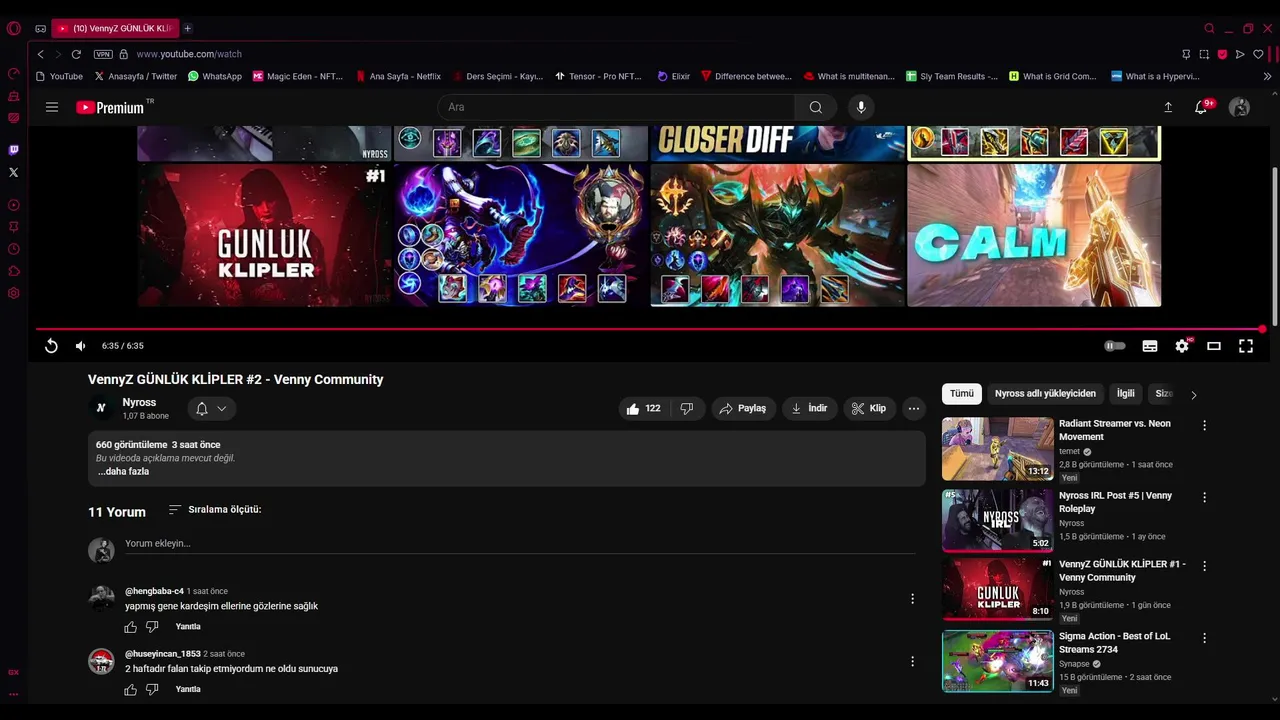Toggle subtitles/captions in player
Image resolution: width=1280 pixels, height=720 pixels.
(1150, 346)
